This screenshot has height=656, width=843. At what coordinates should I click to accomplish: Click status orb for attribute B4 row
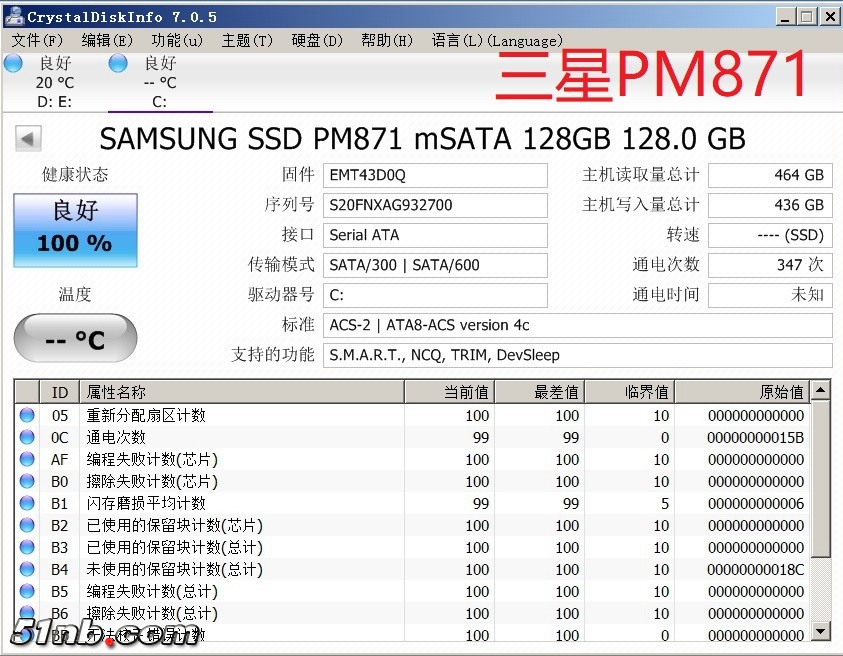[27, 569]
